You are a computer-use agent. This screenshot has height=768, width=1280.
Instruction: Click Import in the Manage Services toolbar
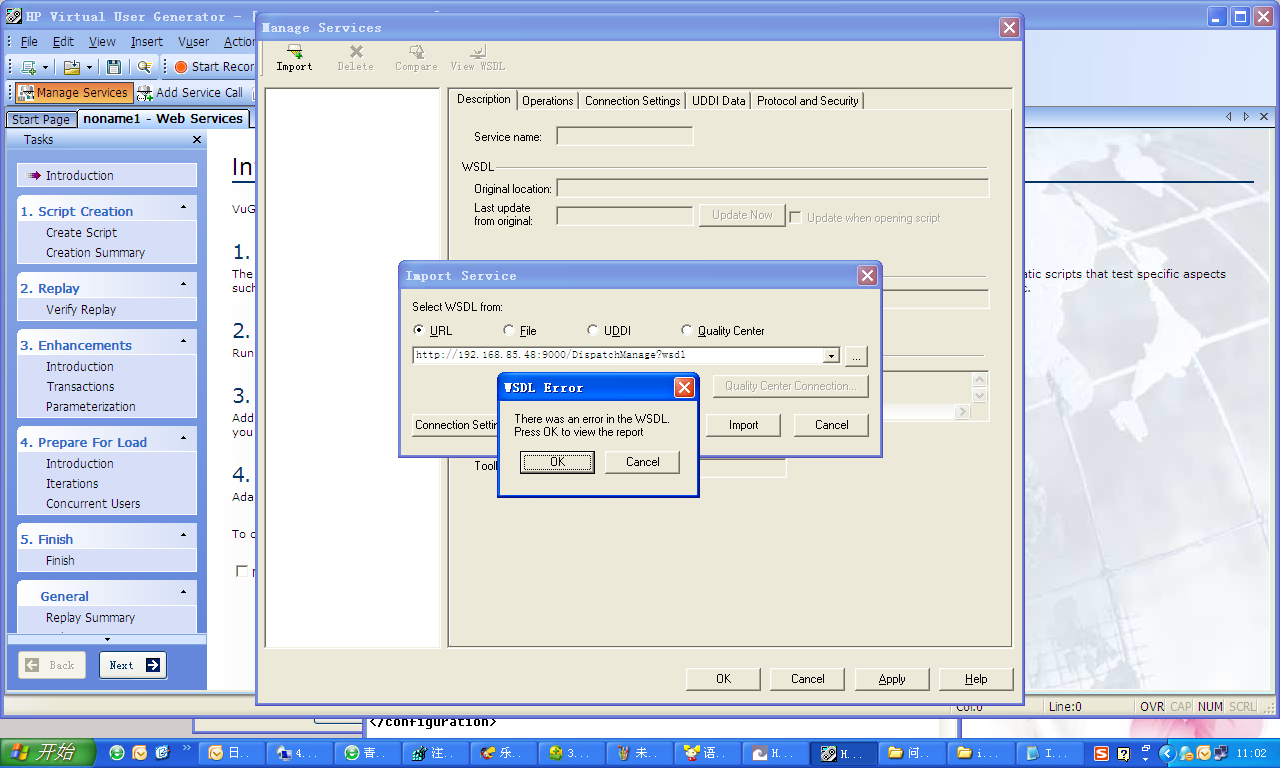(x=294, y=58)
